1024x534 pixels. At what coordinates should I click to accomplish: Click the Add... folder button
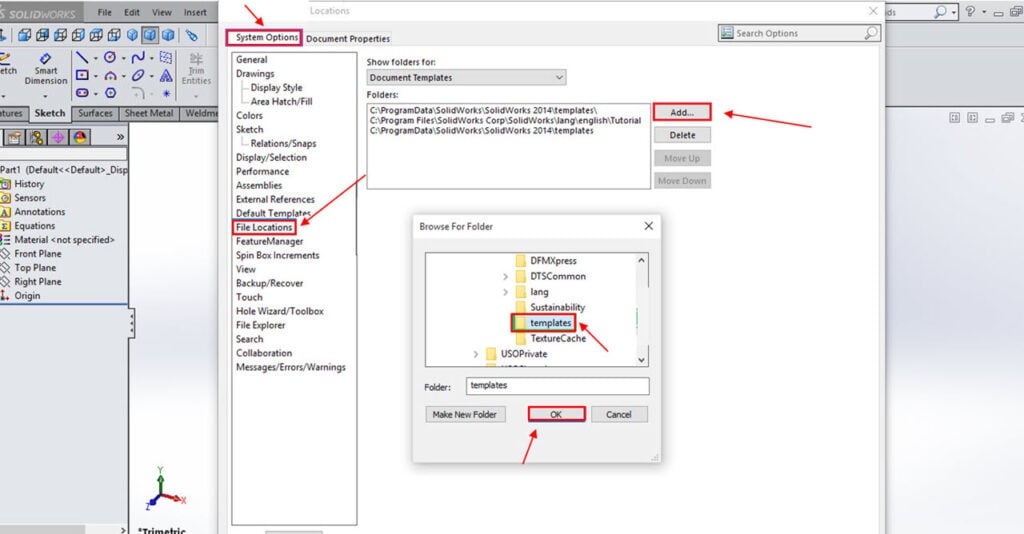click(x=682, y=112)
